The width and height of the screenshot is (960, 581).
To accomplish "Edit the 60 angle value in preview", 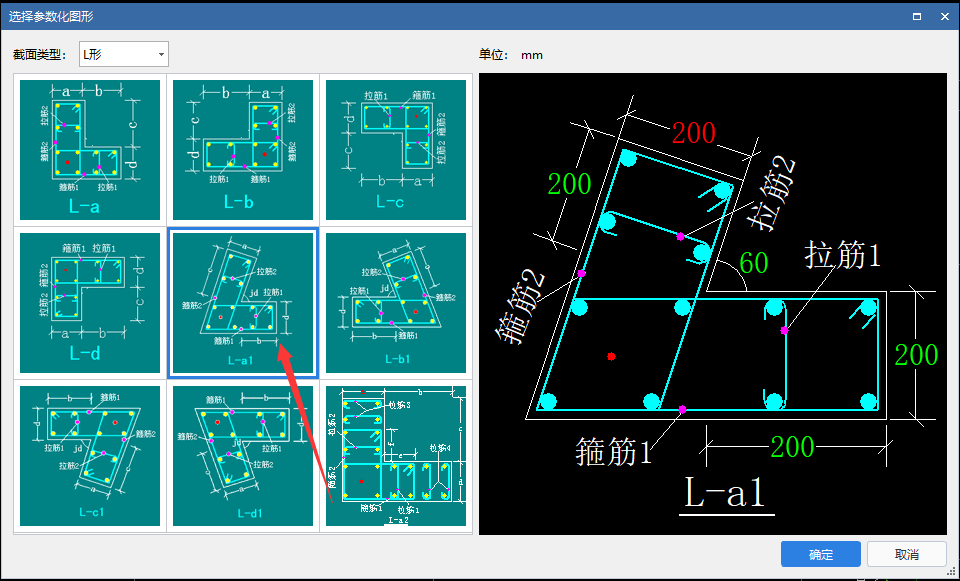I will pyautogui.click(x=754, y=263).
